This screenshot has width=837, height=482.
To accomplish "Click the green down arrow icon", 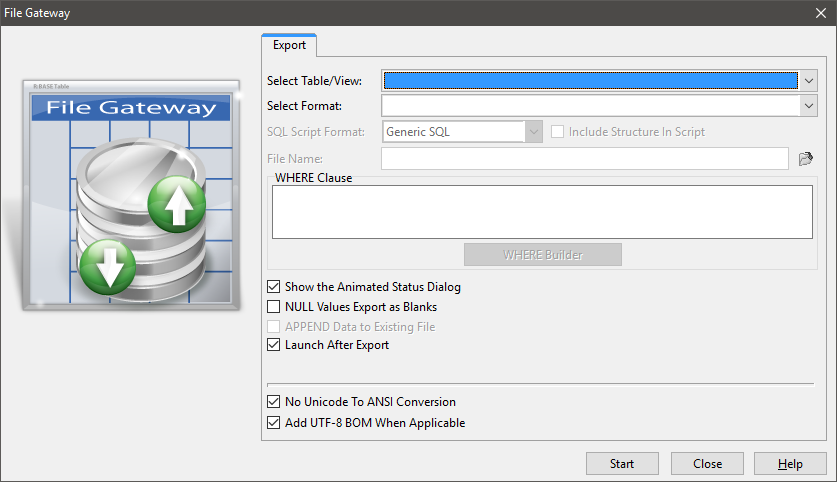I will coord(105,266).
